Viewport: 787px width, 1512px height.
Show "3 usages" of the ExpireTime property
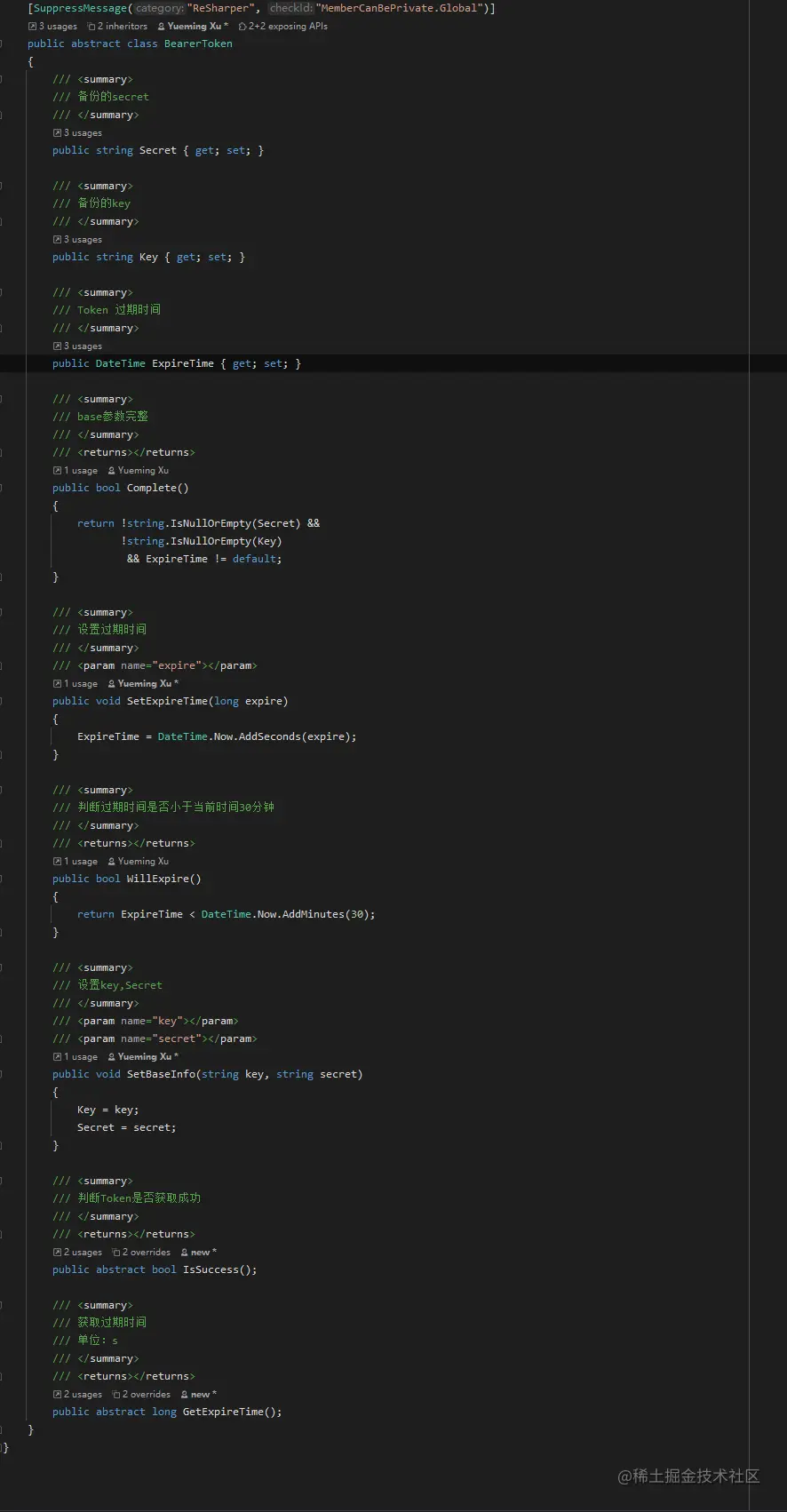83,346
